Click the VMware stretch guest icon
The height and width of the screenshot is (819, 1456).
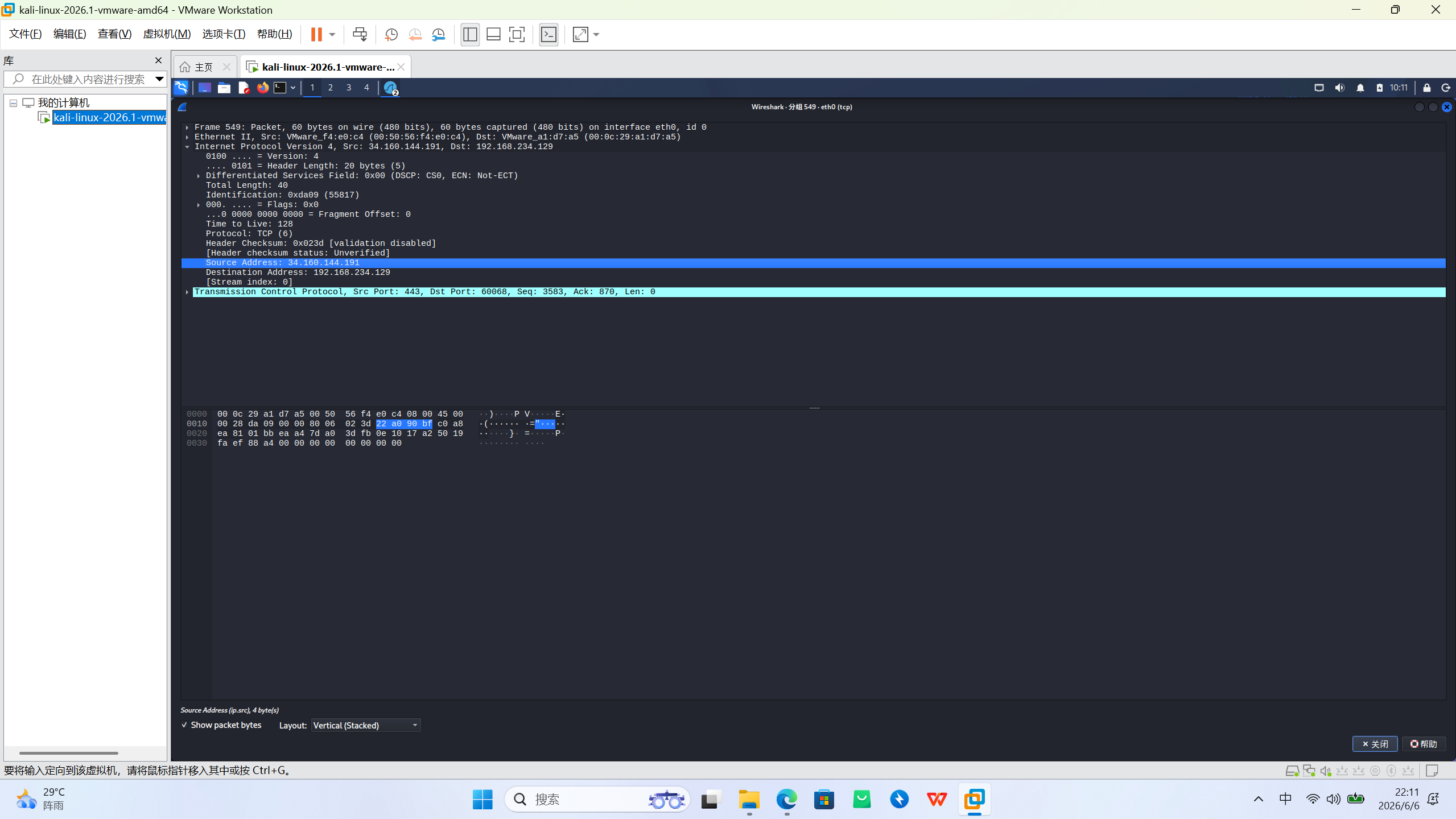coord(580,34)
